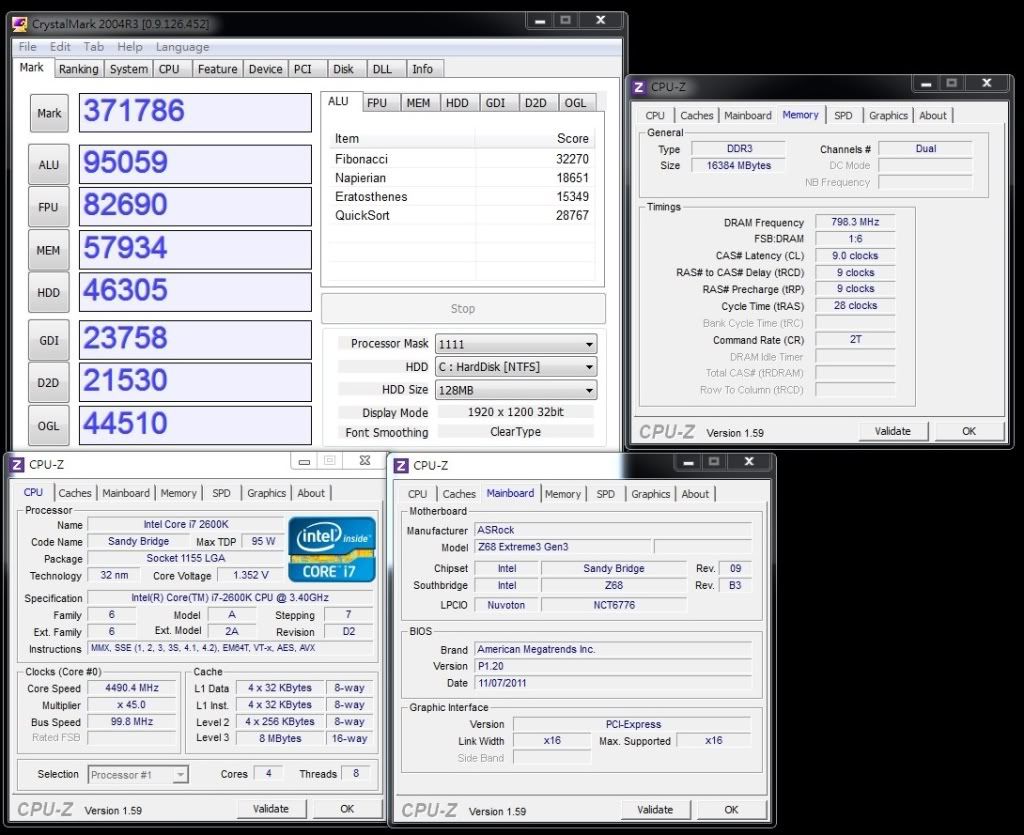Viewport: 1024px width, 835px height.
Task: Click the Fibonacci score row
Action: point(462,159)
